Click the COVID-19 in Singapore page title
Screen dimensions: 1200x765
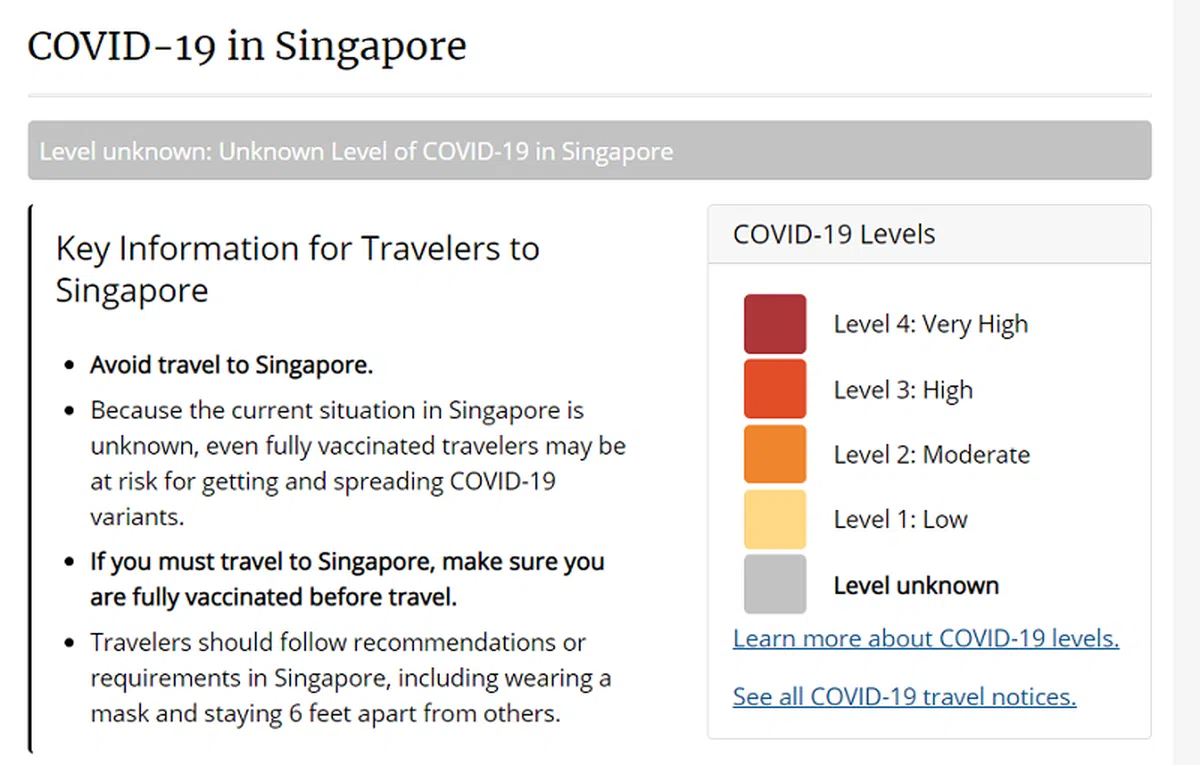(247, 46)
